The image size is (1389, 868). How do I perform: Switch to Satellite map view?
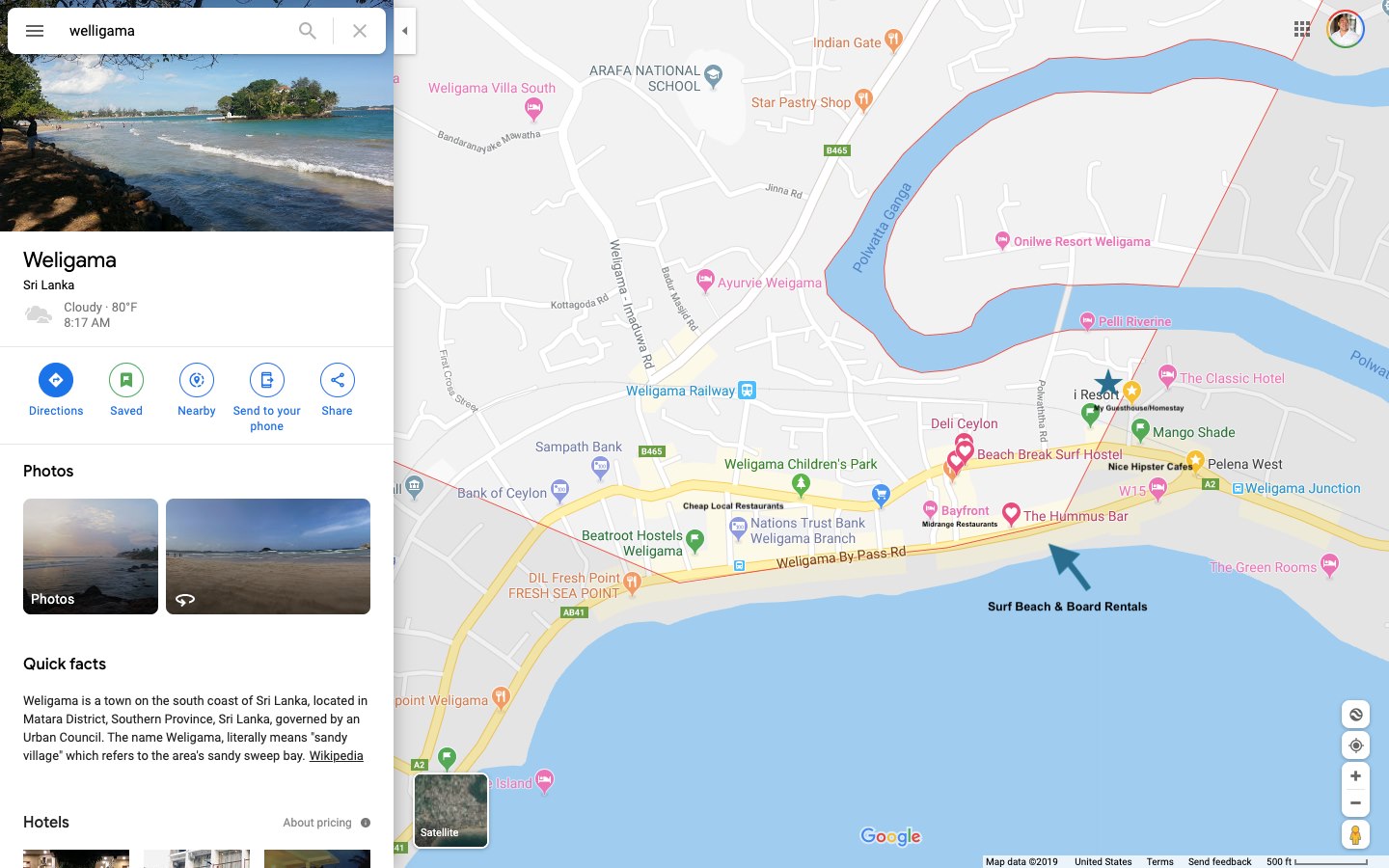point(450,810)
